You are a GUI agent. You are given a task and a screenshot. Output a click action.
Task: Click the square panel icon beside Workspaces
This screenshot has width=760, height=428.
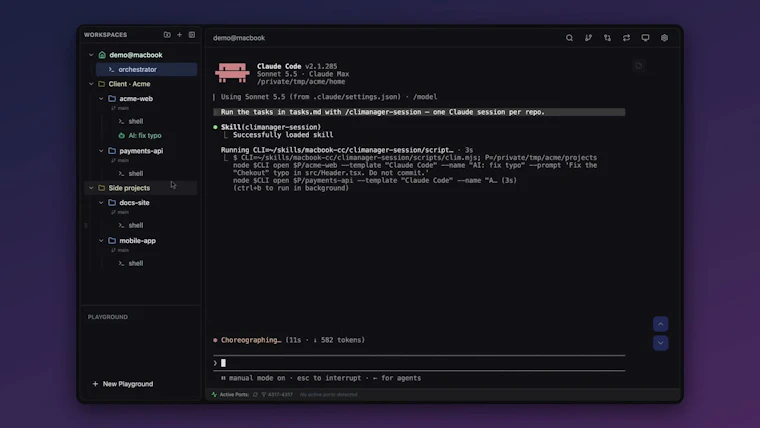pyautogui.click(x=192, y=35)
